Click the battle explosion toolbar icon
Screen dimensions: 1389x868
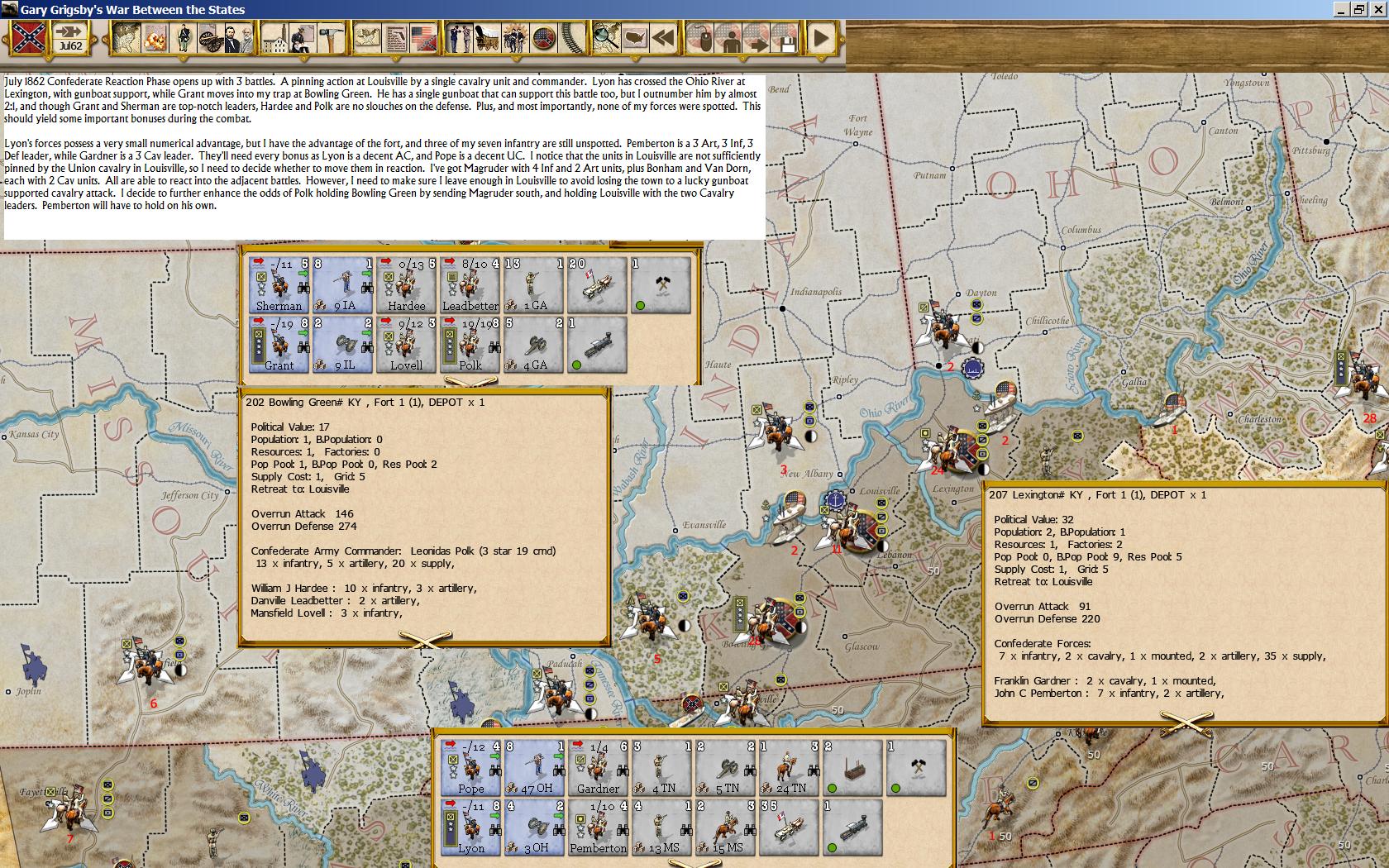[154, 38]
